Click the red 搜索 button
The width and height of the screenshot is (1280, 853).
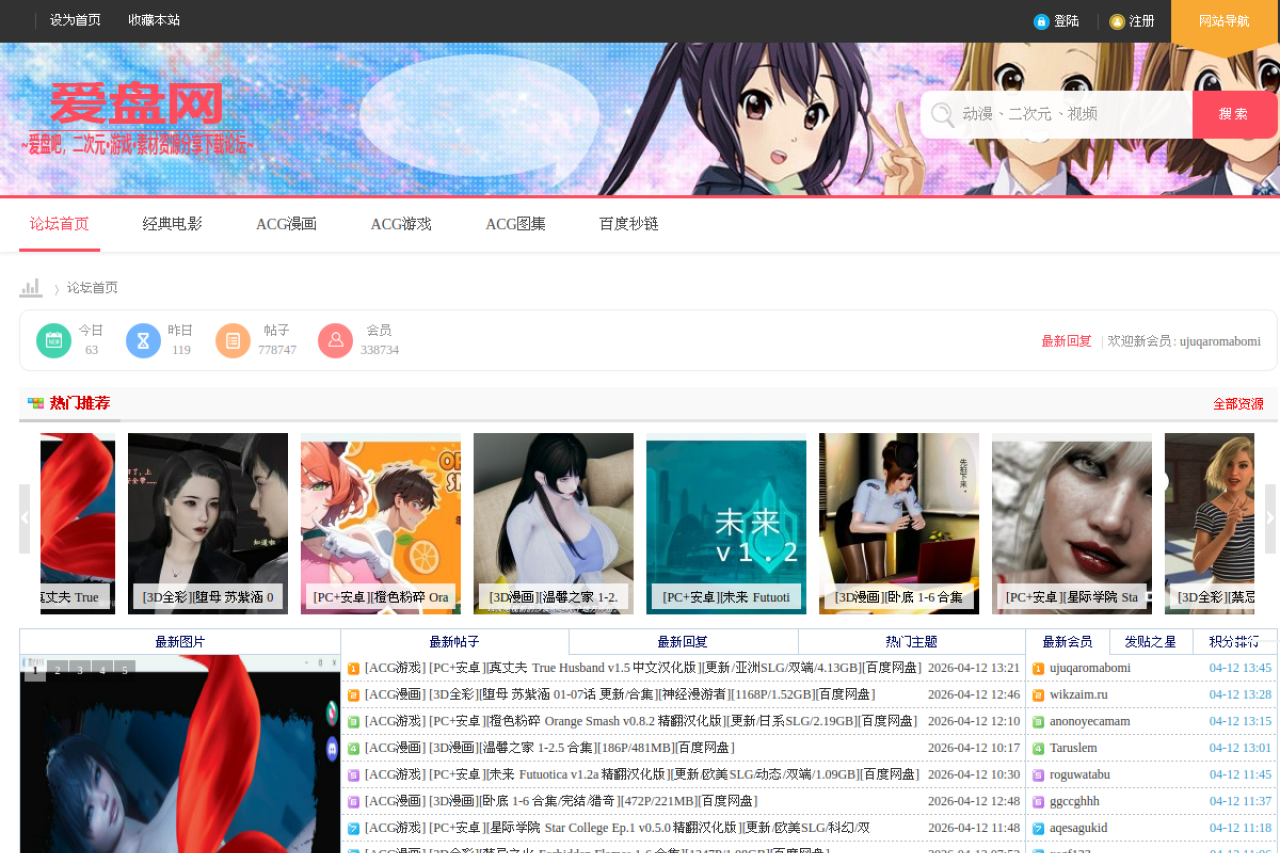pyautogui.click(x=1234, y=114)
